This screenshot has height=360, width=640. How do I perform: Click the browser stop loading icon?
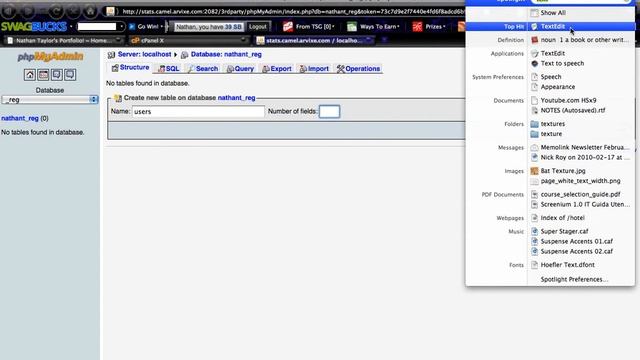coord(73,11)
